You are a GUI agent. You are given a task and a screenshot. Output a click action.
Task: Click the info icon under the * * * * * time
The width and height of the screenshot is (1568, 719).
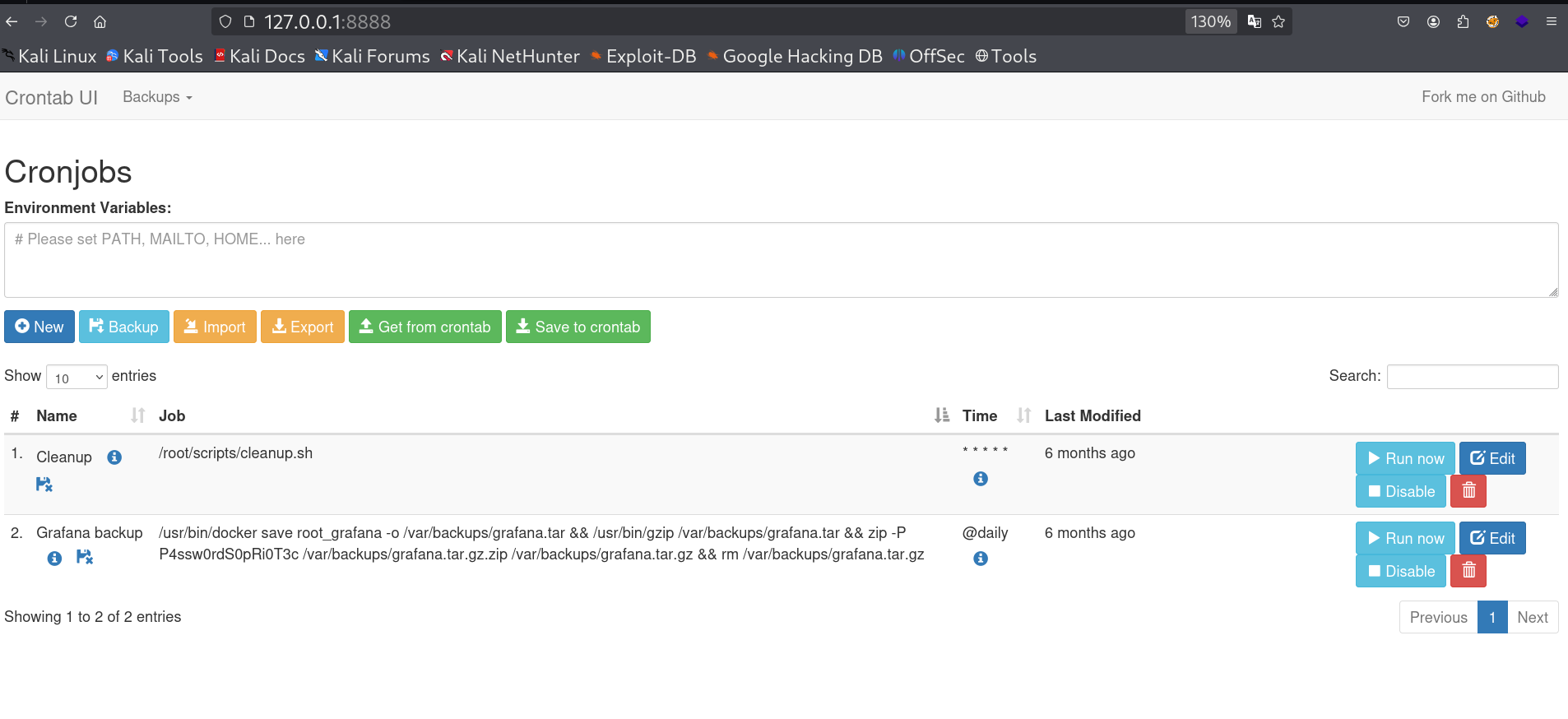pos(981,479)
